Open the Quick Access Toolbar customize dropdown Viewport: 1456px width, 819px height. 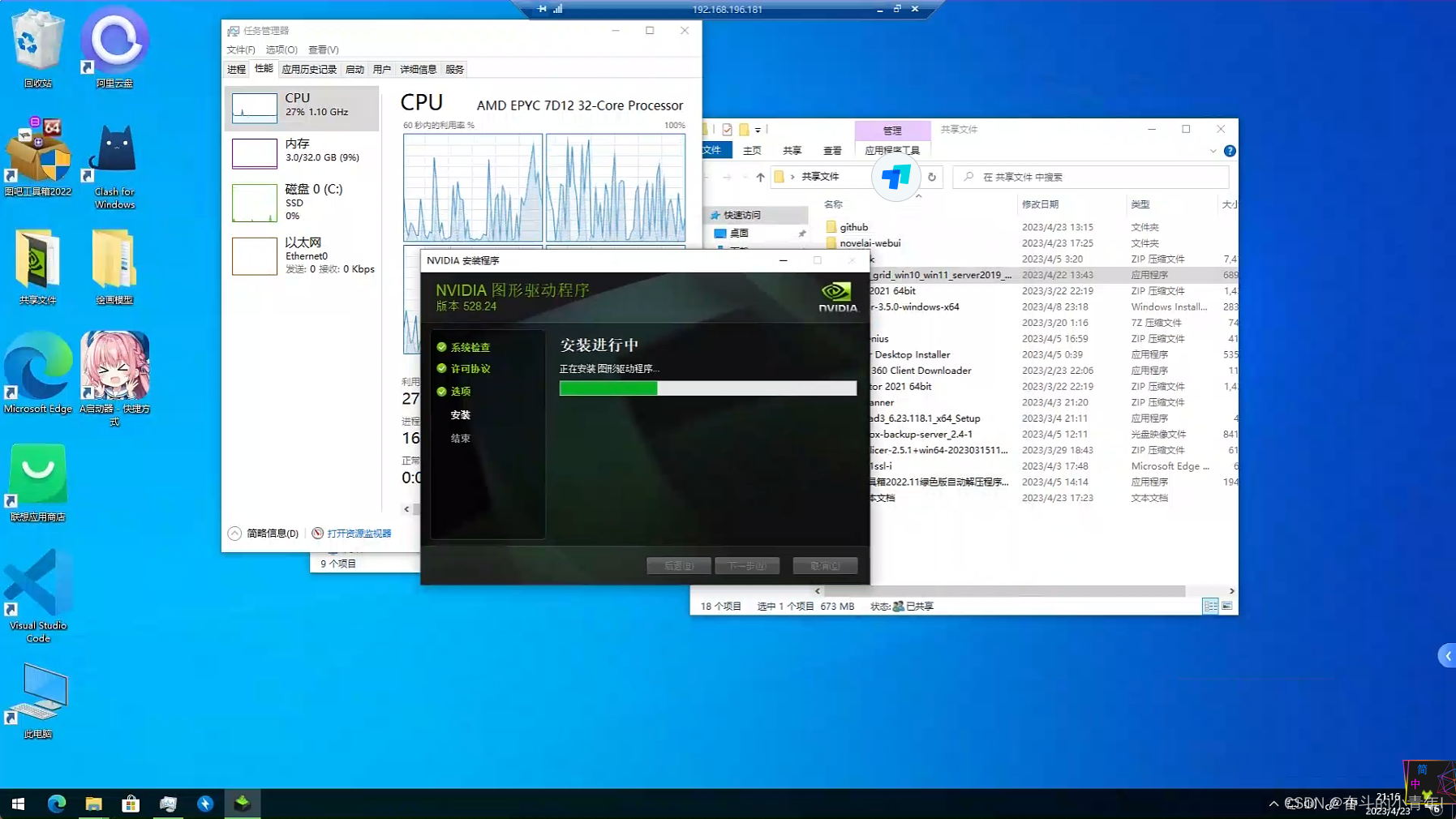point(758,129)
